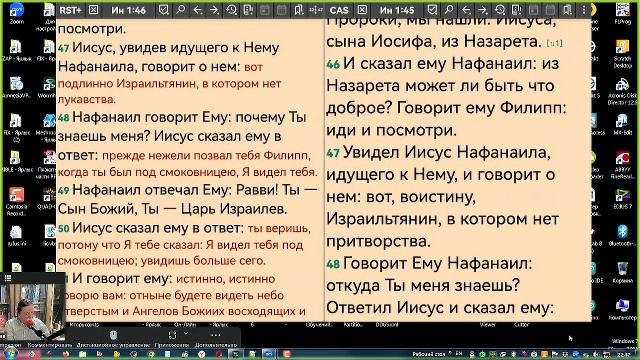Open the grid icon above the video thumbnail

pyautogui.click(x=8, y=278)
